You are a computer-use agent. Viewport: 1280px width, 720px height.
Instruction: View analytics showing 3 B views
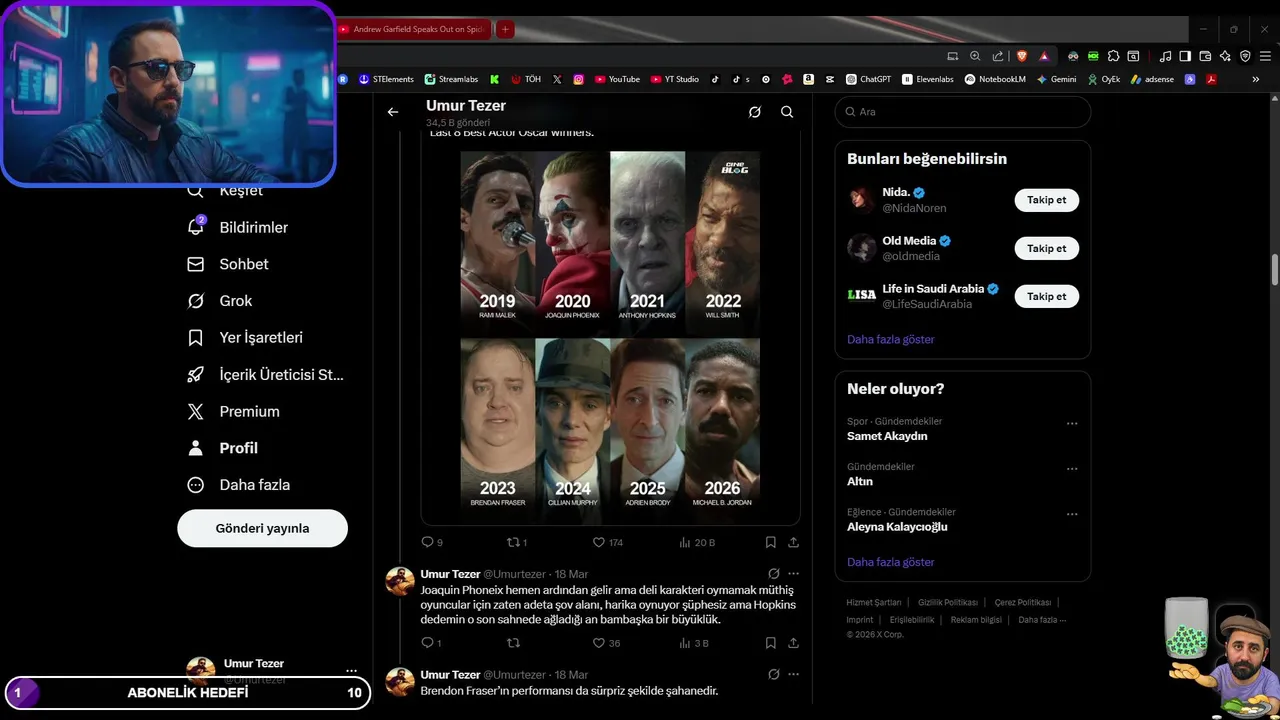pos(694,643)
